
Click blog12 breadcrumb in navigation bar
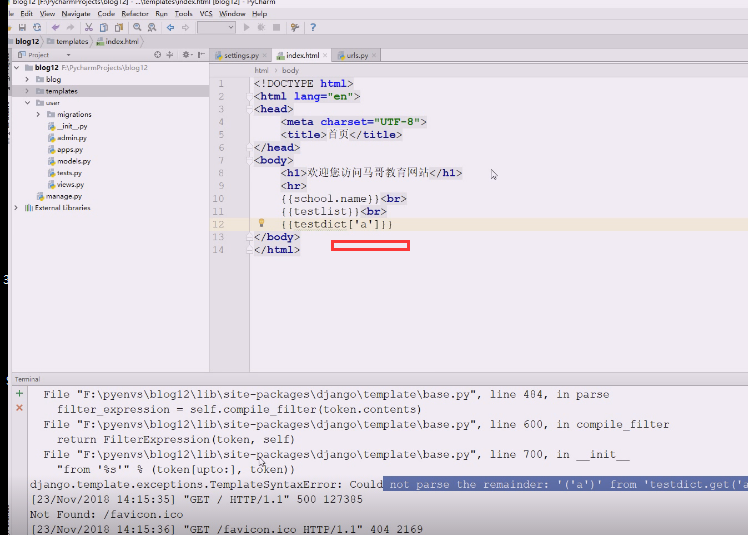point(27,42)
